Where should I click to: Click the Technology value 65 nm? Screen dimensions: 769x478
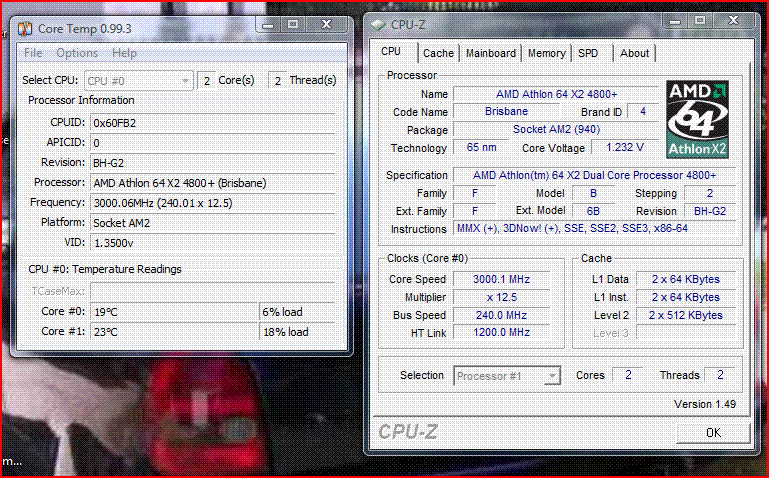481,147
